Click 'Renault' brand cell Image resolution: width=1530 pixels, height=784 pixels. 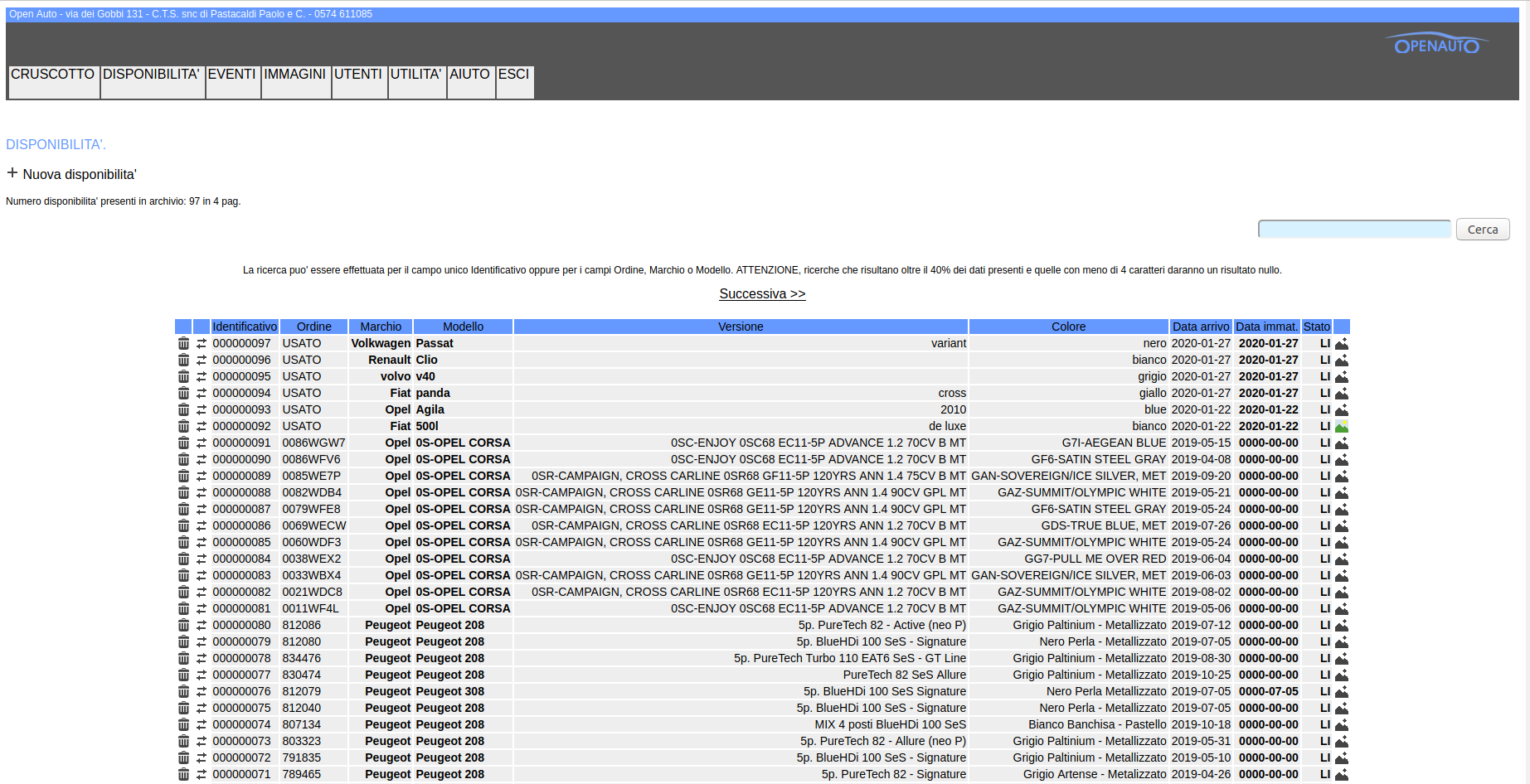click(x=390, y=360)
